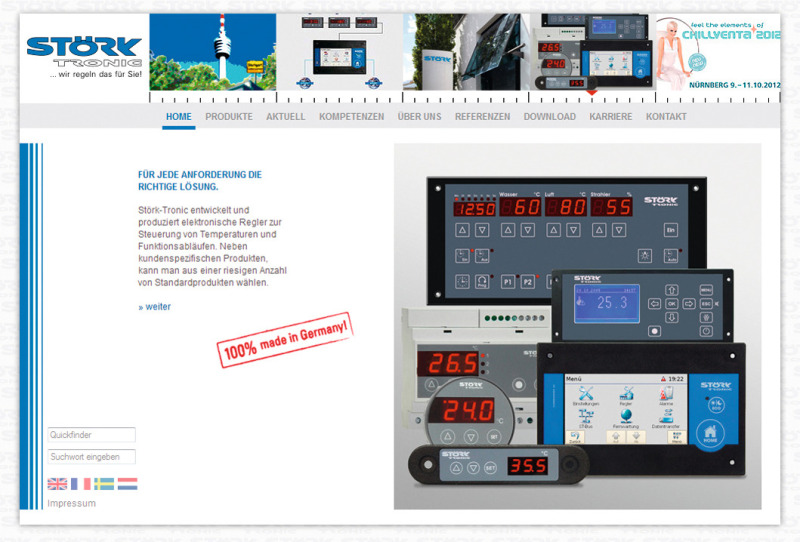The image size is (800, 542).
Task: Go to the DOWNLOAD page
Action: click(x=549, y=116)
